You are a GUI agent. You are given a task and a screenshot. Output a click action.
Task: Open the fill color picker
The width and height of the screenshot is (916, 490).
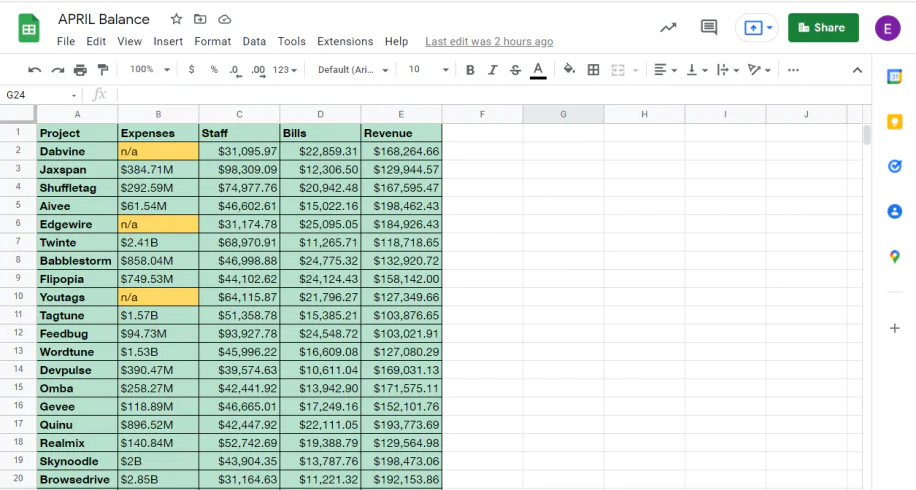(x=569, y=69)
